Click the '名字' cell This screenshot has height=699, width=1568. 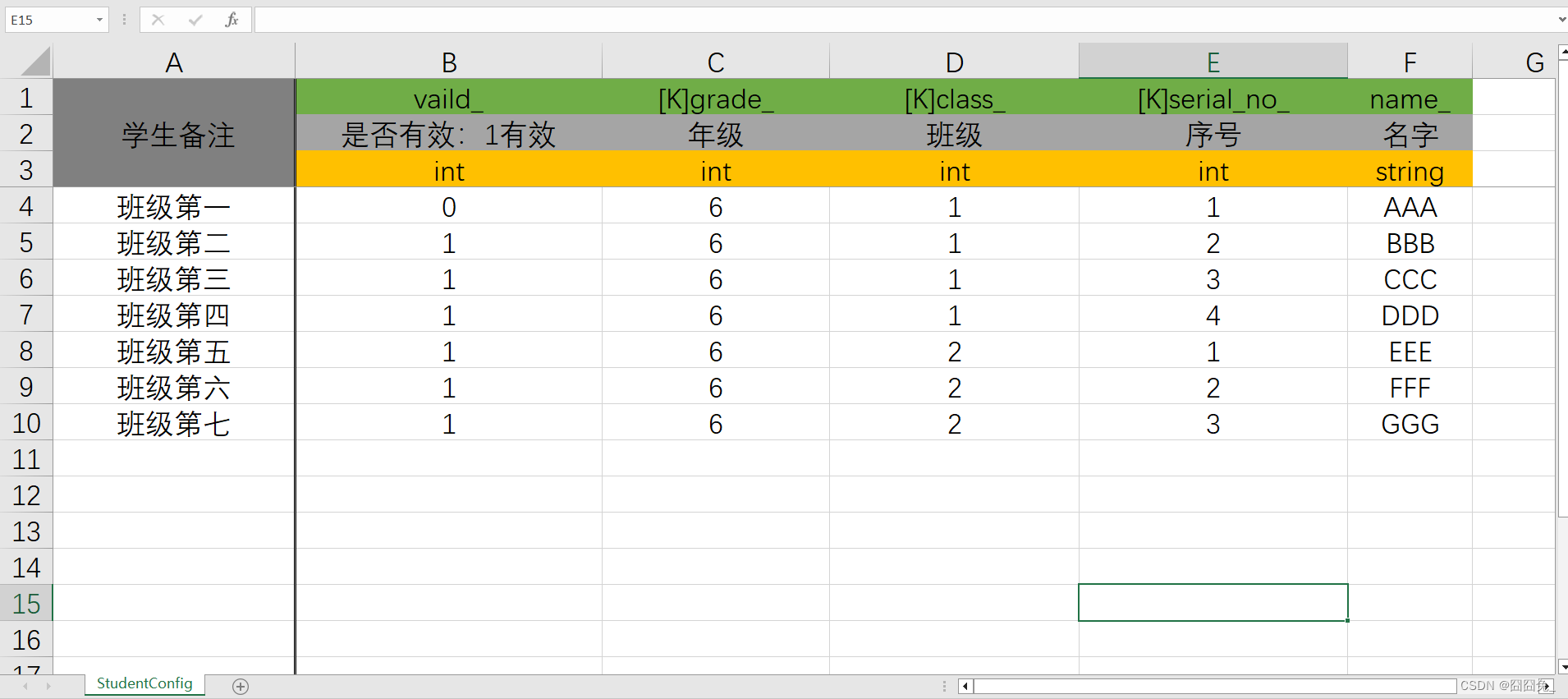tap(1410, 134)
